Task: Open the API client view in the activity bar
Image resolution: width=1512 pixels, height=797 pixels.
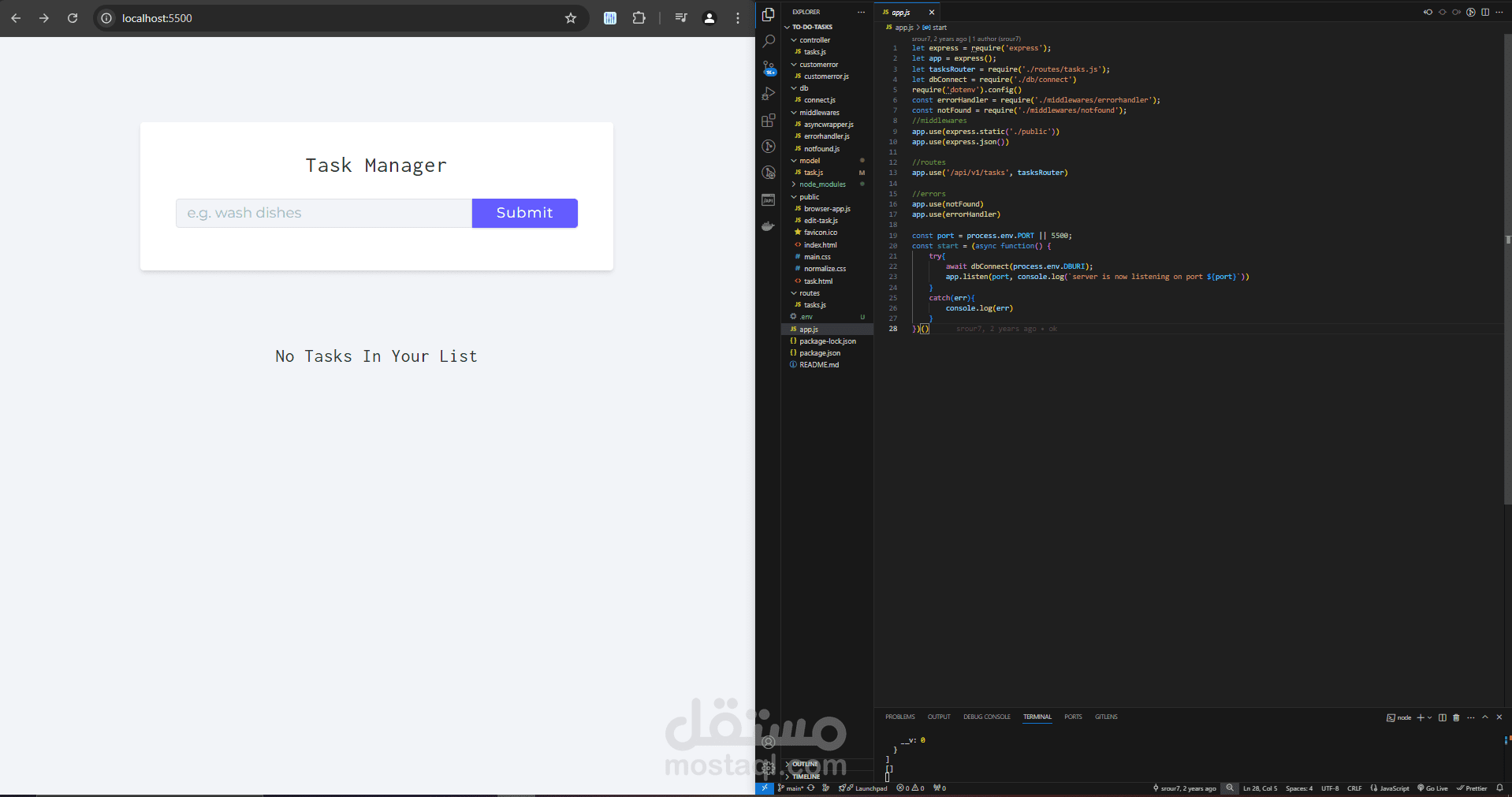Action: coord(769,200)
